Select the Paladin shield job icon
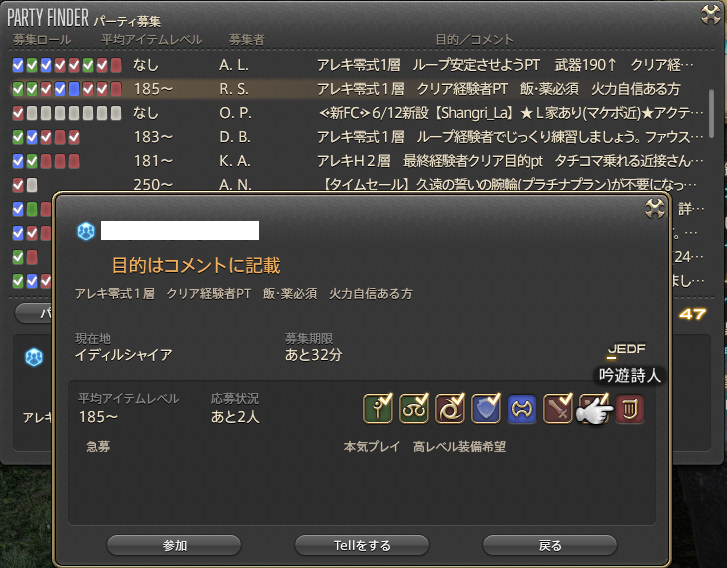The image size is (727, 568). (x=486, y=409)
